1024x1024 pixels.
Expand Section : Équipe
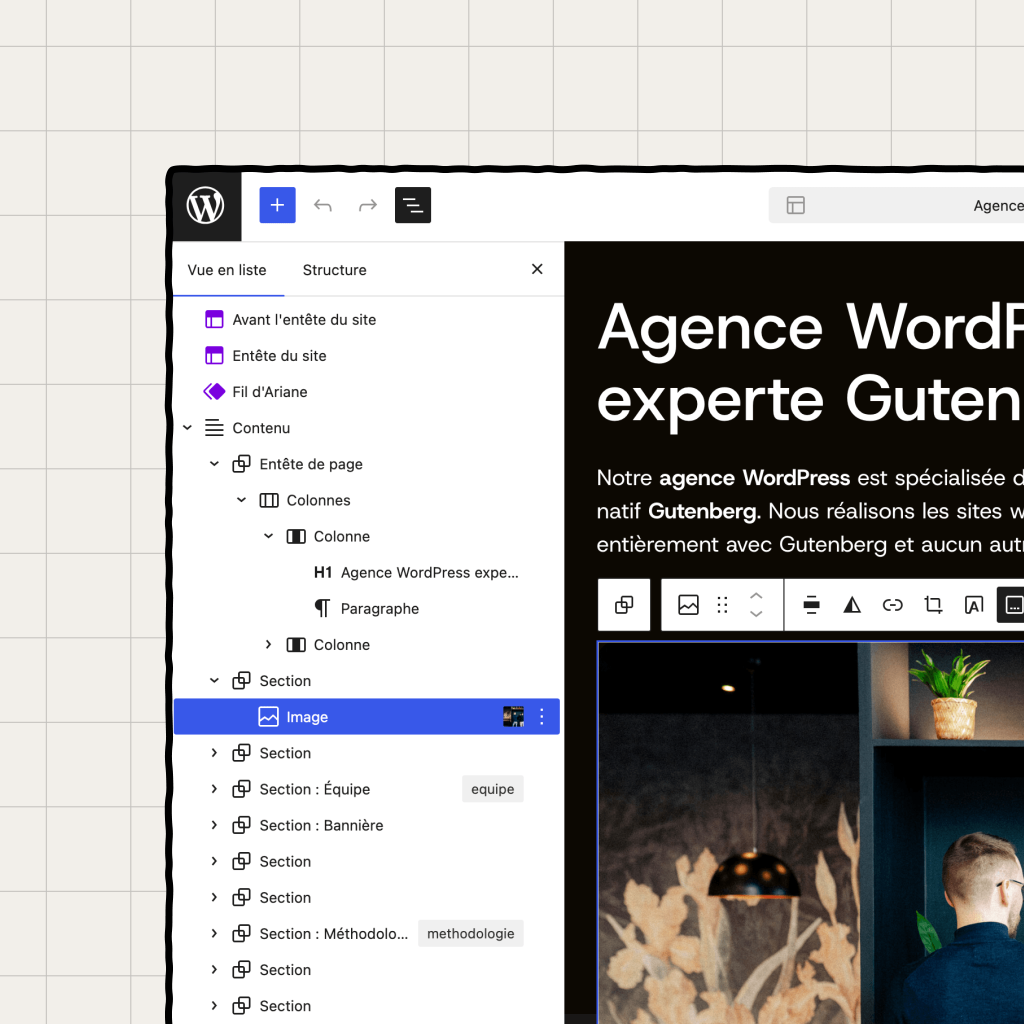214,789
